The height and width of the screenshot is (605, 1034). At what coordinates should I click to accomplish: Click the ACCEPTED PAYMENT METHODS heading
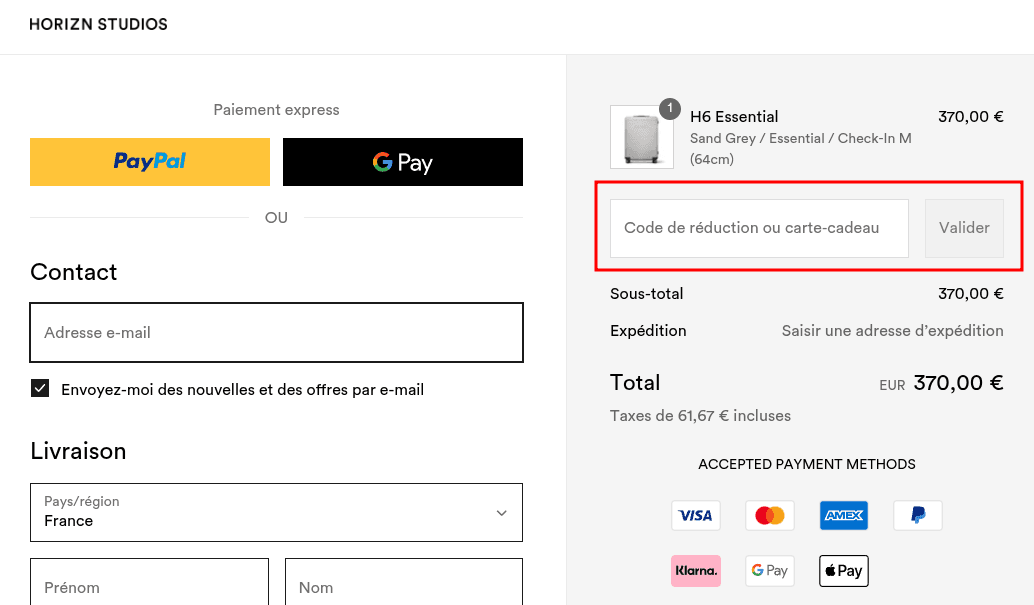click(806, 464)
